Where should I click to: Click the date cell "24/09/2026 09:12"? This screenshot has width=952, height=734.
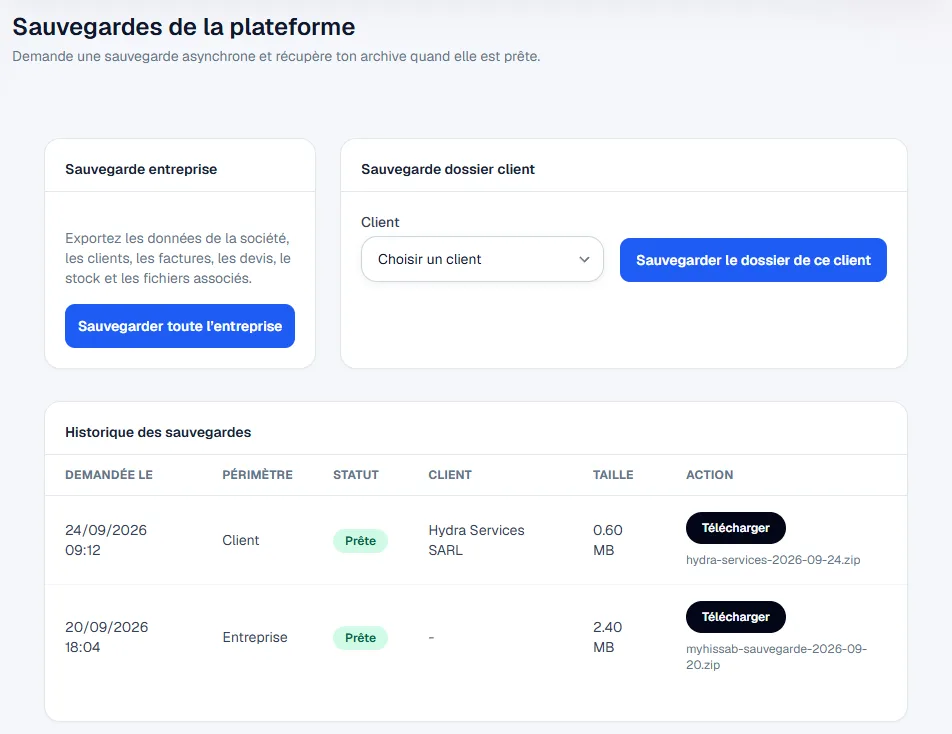(x=106, y=540)
